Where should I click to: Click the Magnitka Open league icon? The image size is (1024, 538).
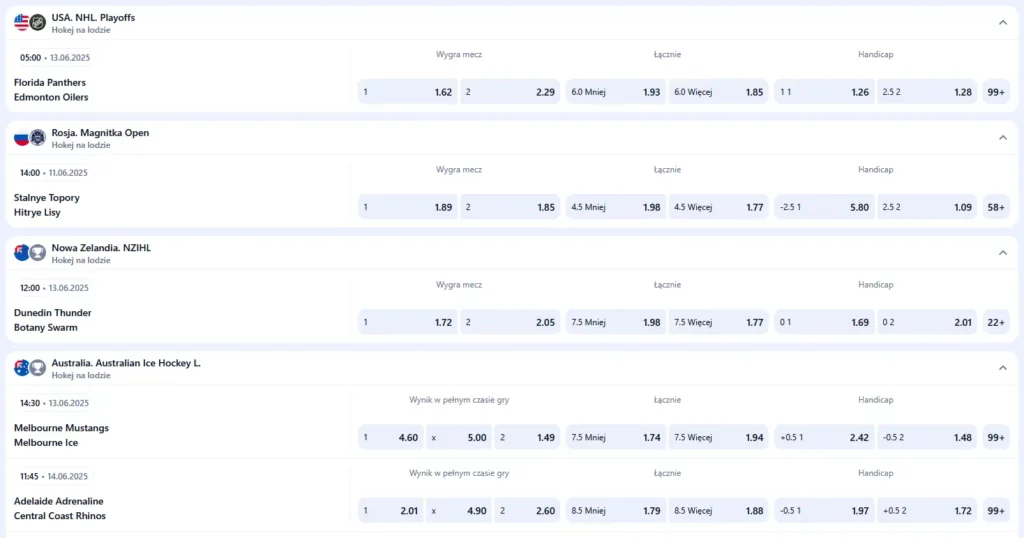click(x=38, y=137)
